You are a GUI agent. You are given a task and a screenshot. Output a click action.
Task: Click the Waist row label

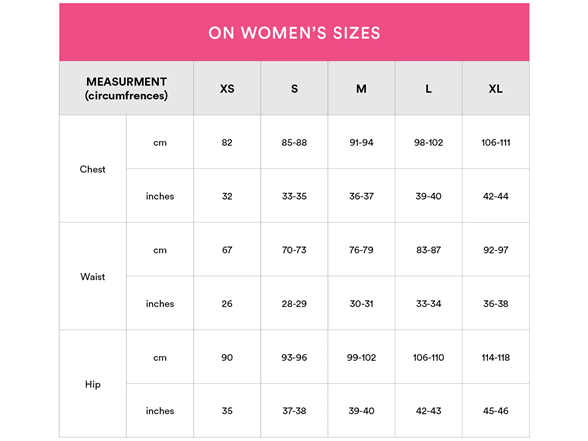(x=93, y=277)
